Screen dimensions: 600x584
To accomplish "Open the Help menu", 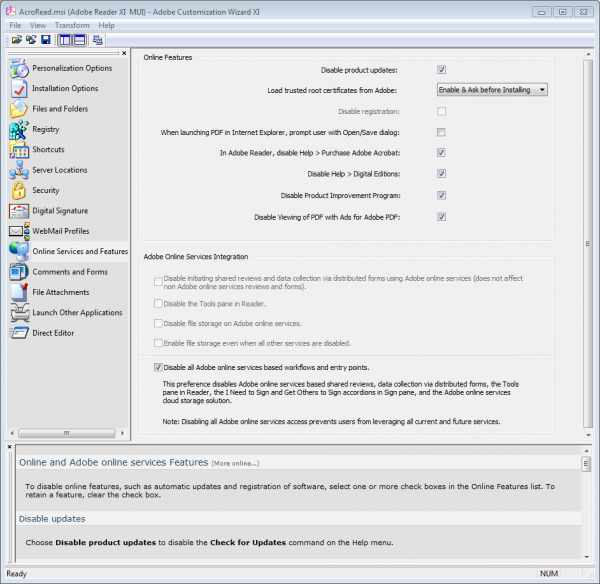I will [x=106, y=25].
